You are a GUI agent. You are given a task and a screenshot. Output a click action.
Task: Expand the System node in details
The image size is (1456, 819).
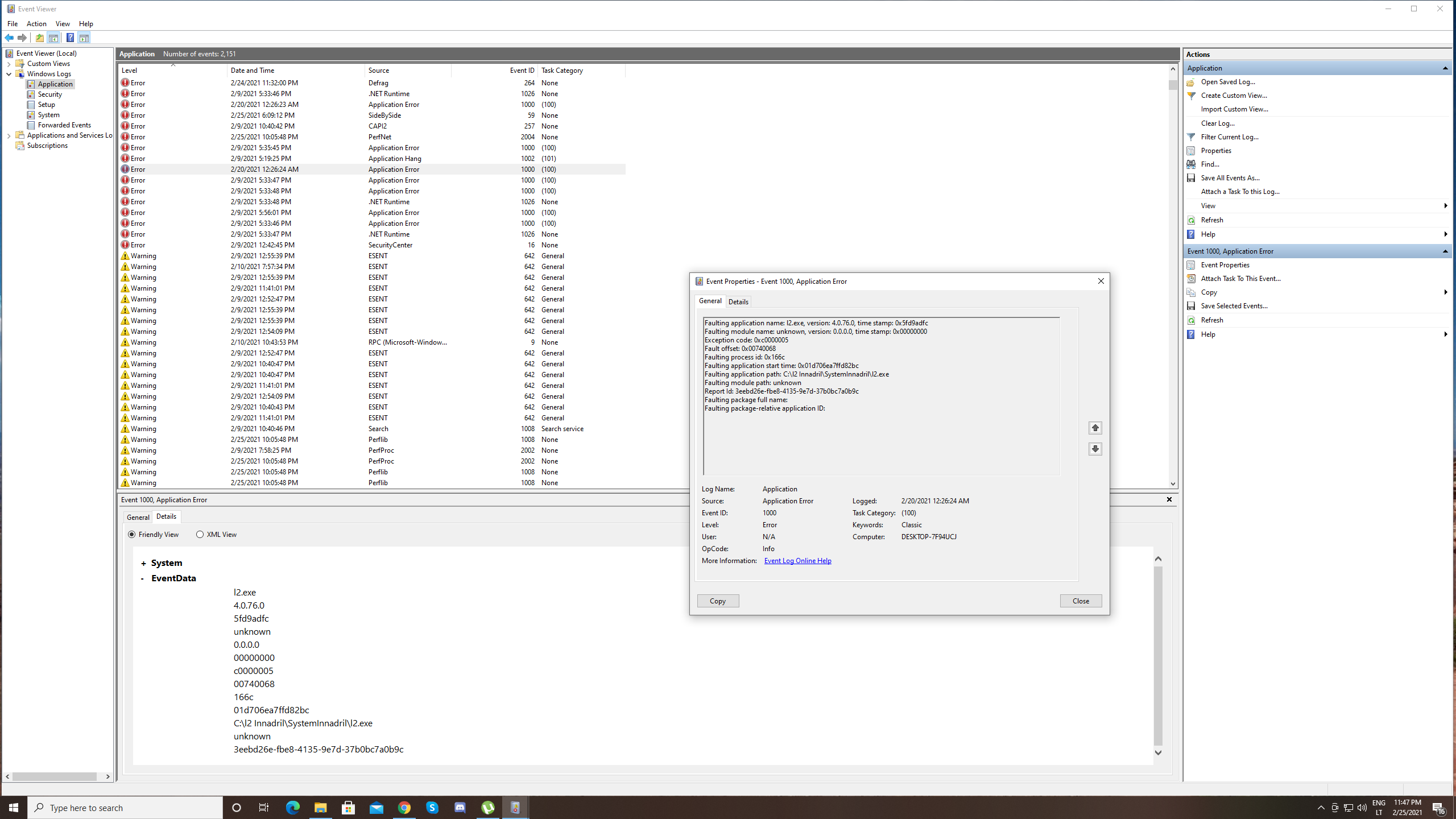(143, 564)
